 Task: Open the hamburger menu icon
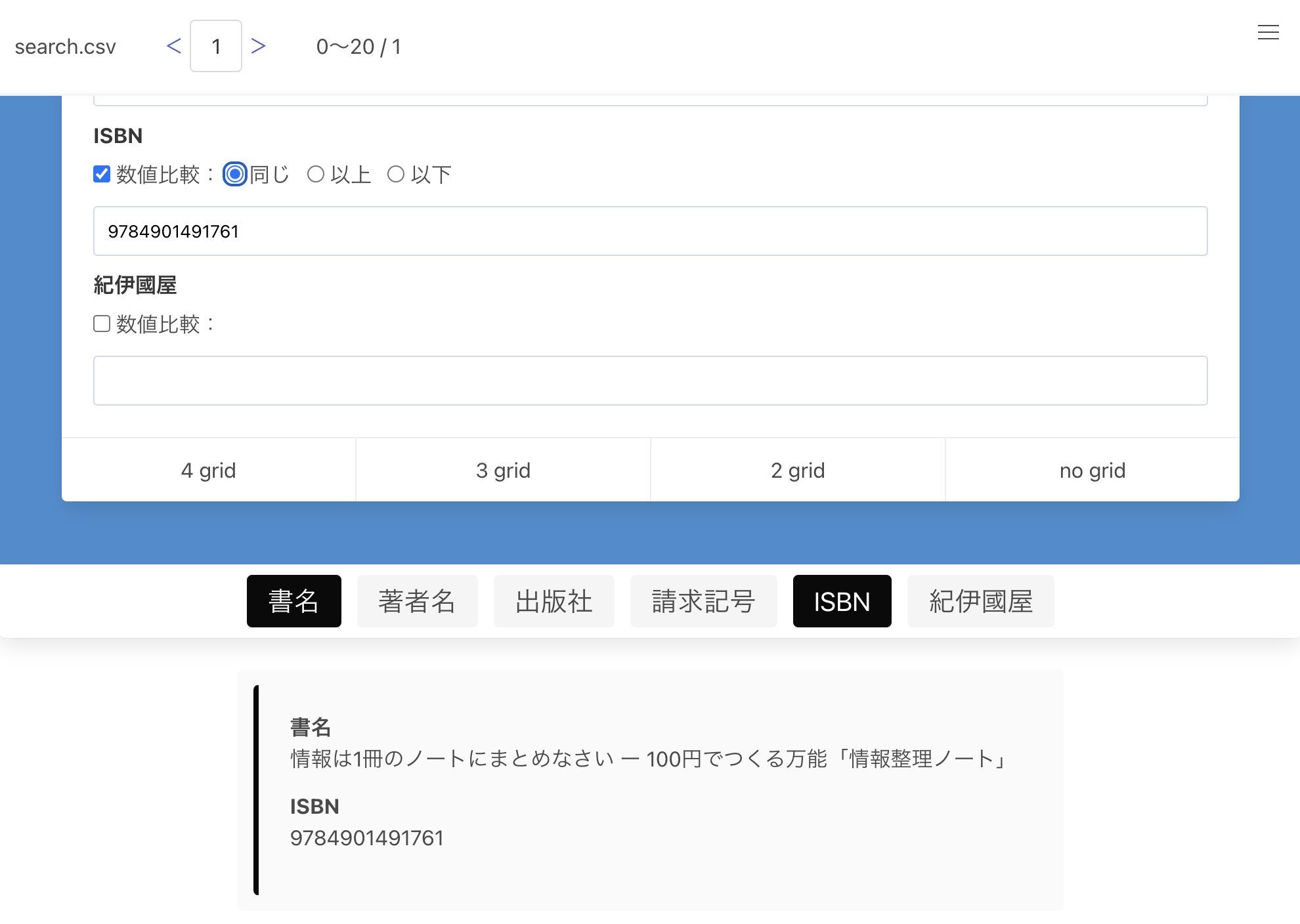[1268, 32]
